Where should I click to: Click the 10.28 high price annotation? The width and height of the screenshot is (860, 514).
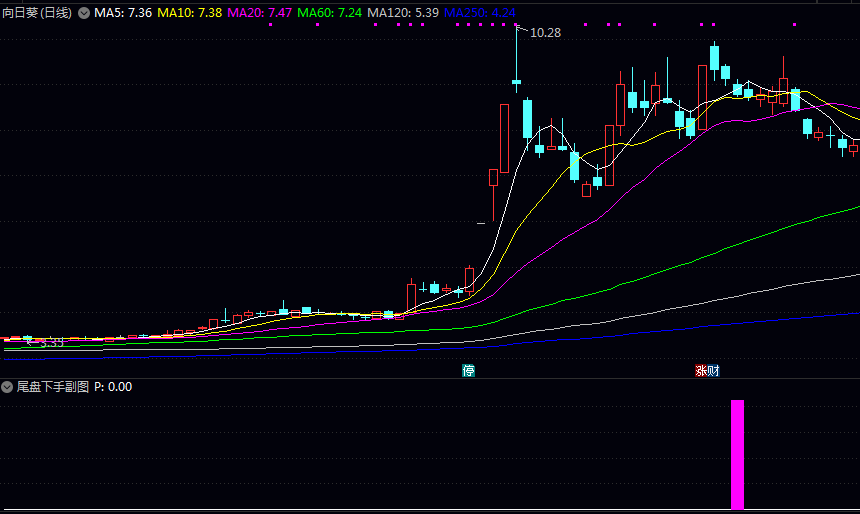[545, 33]
